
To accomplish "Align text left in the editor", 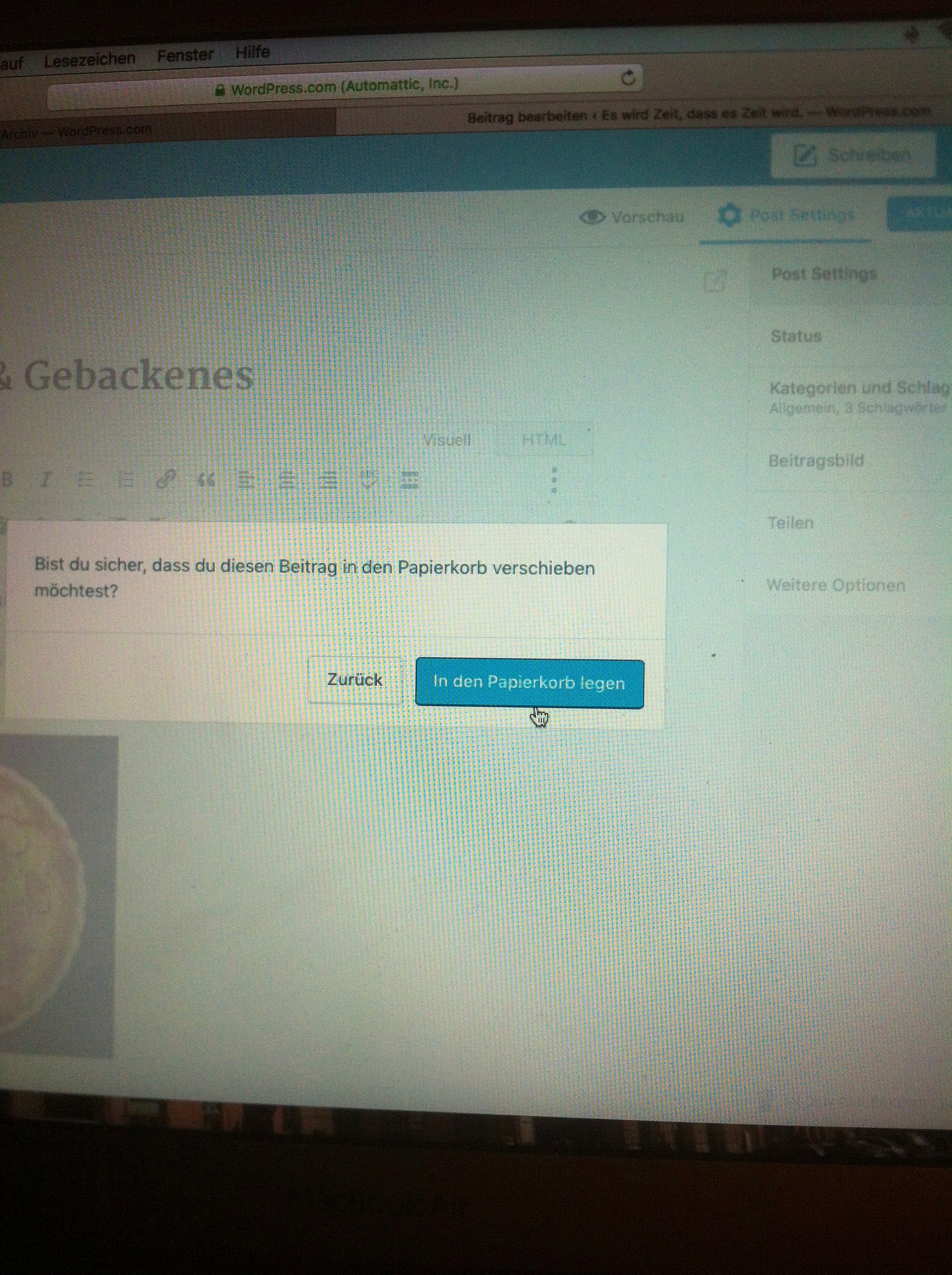I will click(x=247, y=480).
